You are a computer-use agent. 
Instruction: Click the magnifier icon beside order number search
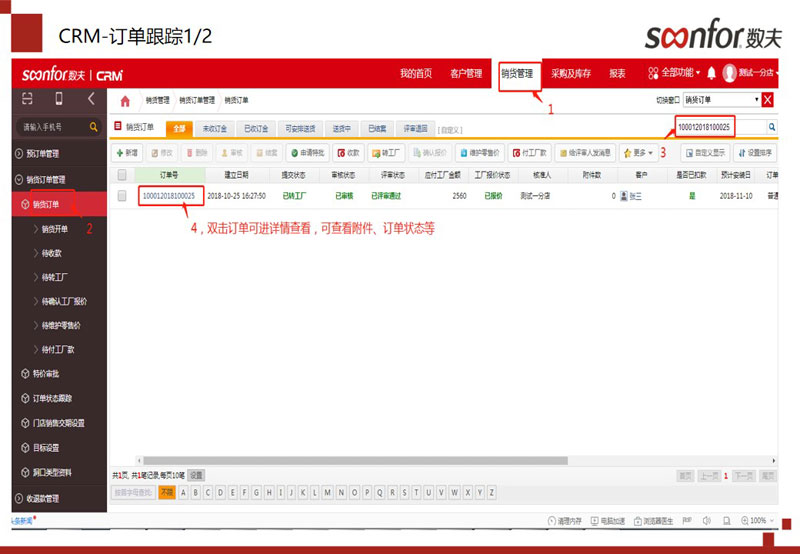[x=771, y=128]
